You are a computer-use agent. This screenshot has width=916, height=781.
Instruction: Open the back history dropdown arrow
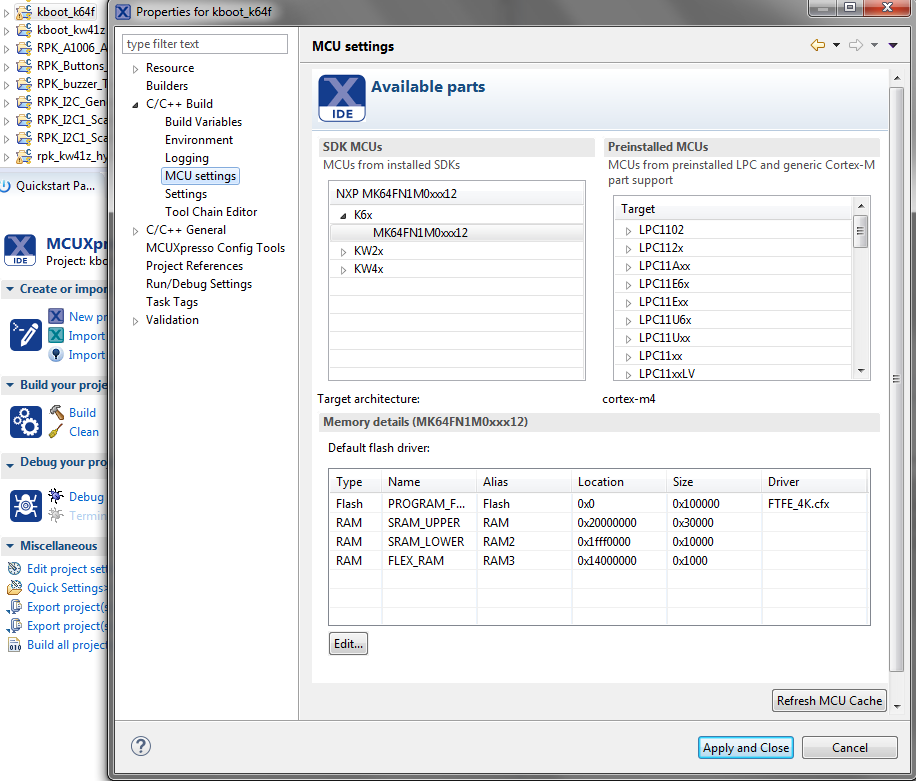837,45
